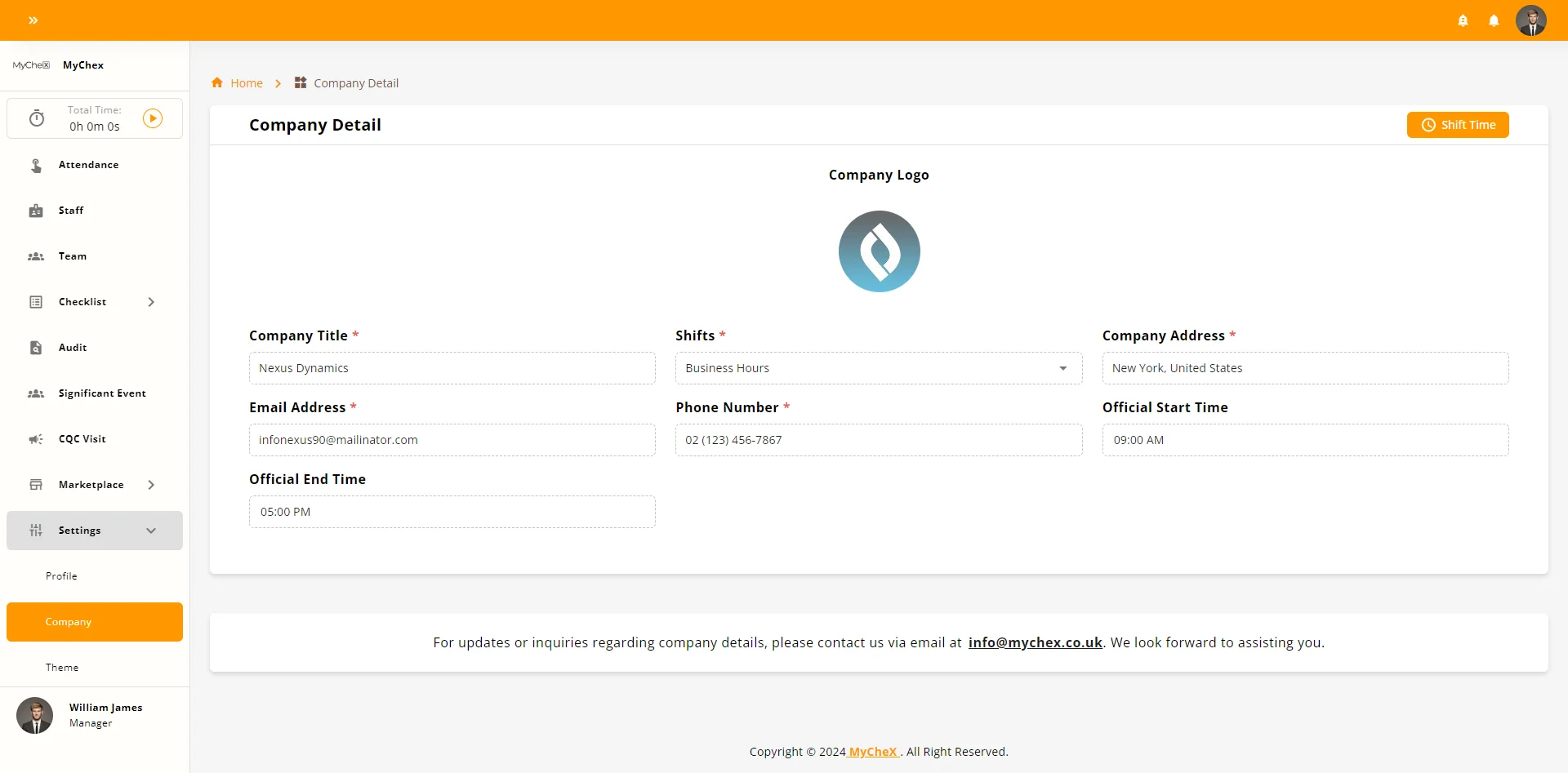
Task: Open user avatar in top-right corner
Action: [x=1530, y=20]
